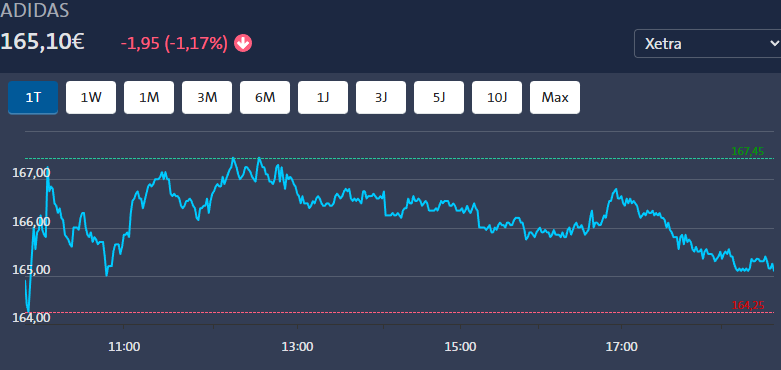Click the 165,10€ current price
Image resolution: width=781 pixels, height=370 pixels.
[x=42, y=42]
